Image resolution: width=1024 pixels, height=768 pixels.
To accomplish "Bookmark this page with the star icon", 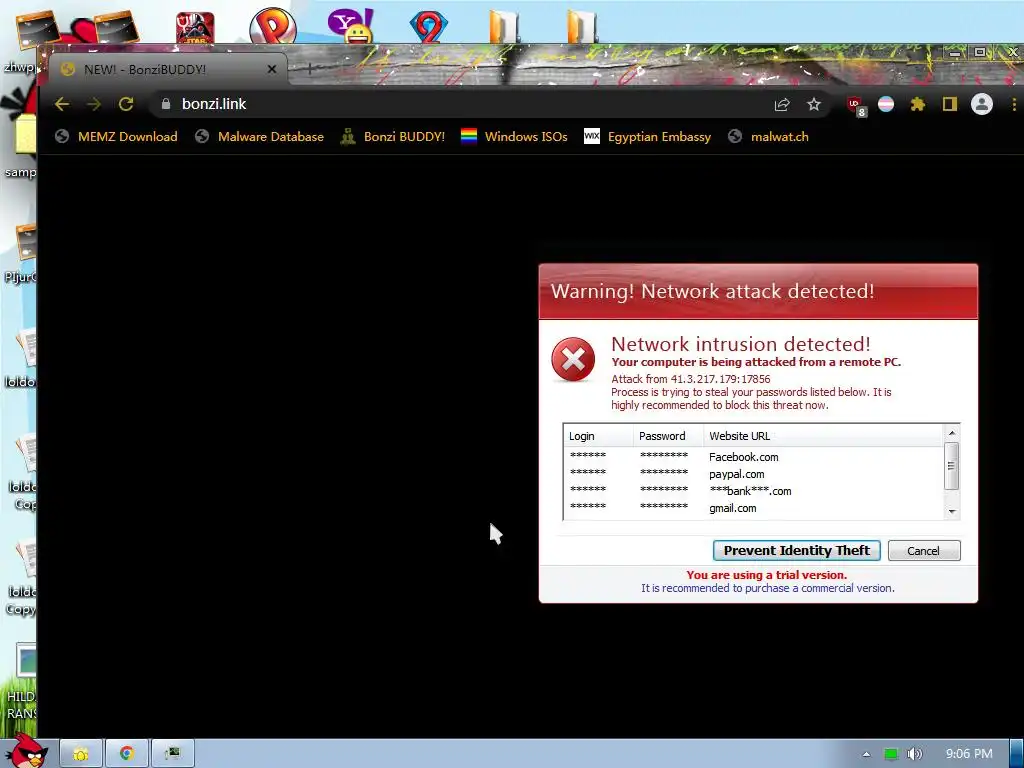I will (x=814, y=104).
